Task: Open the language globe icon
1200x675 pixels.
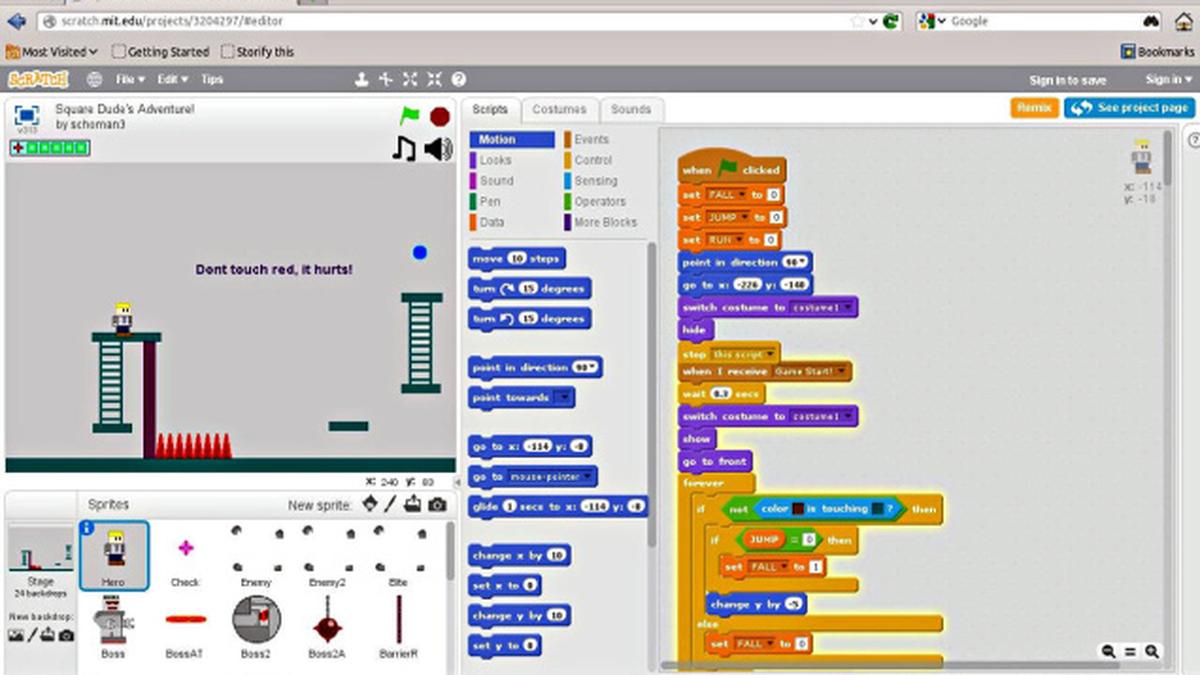Action: pyautogui.click(x=94, y=79)
